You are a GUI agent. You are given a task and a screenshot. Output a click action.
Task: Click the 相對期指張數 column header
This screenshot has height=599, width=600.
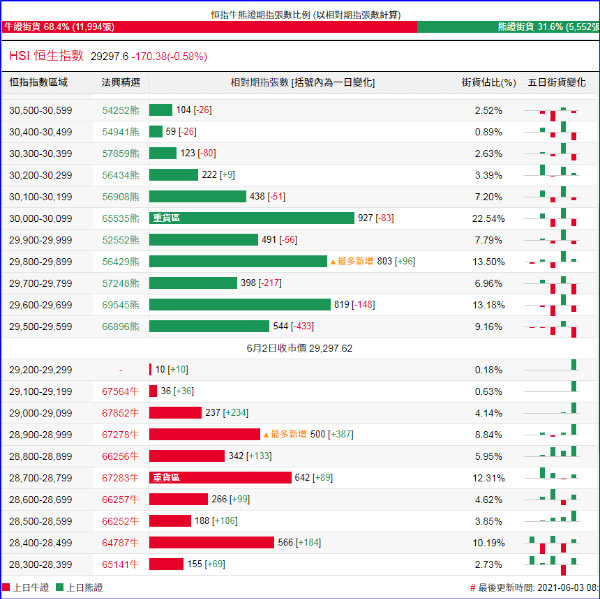click(303, 82)
